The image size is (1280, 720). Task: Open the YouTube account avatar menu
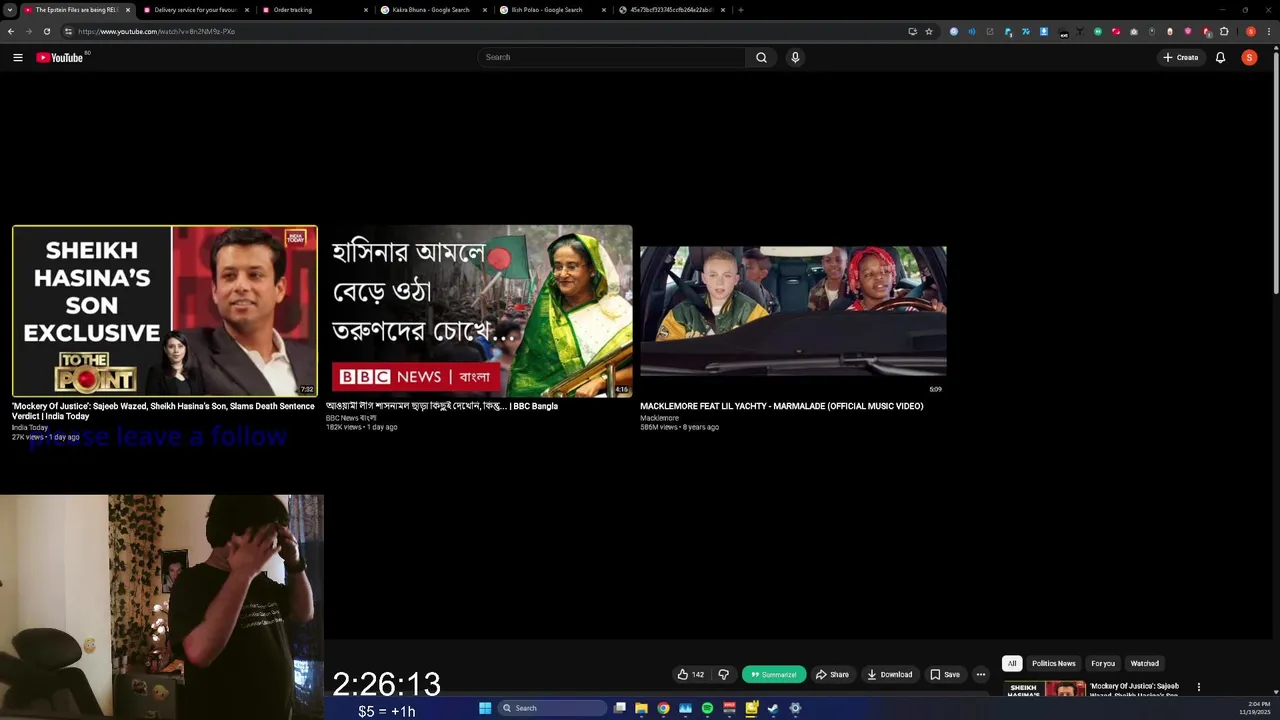pos(1249,57)
